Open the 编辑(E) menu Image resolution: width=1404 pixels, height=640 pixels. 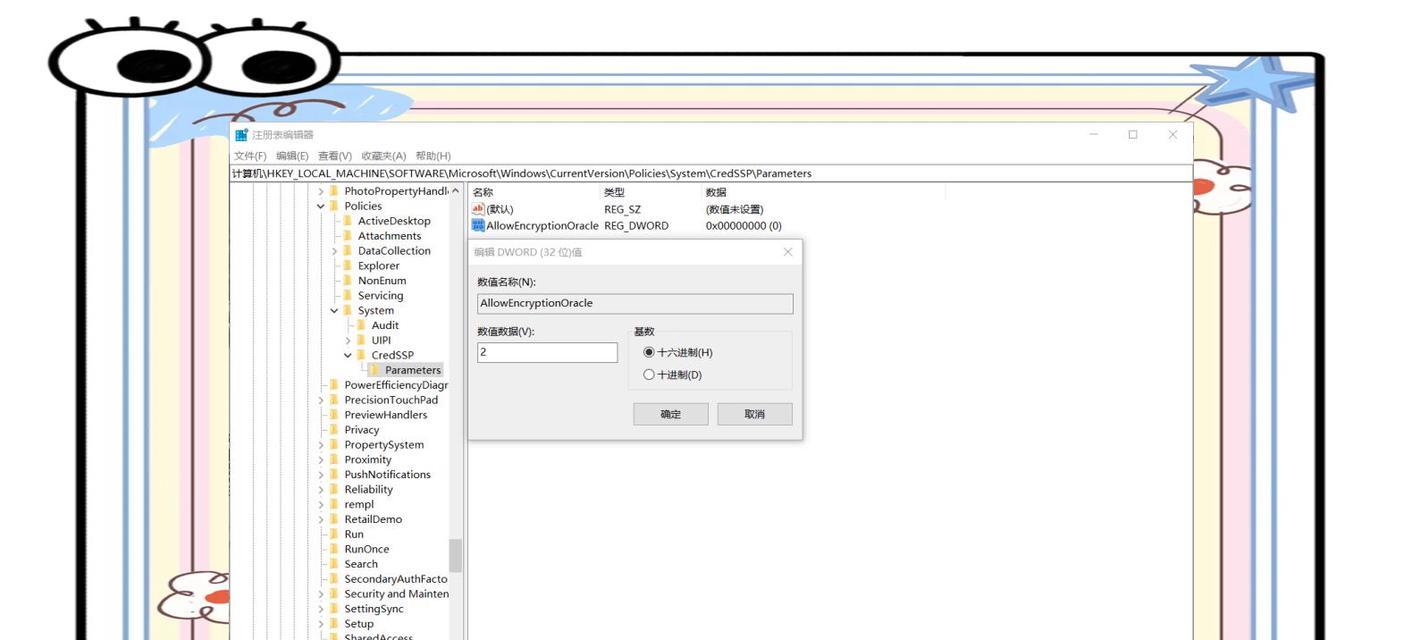click(292, 156)
